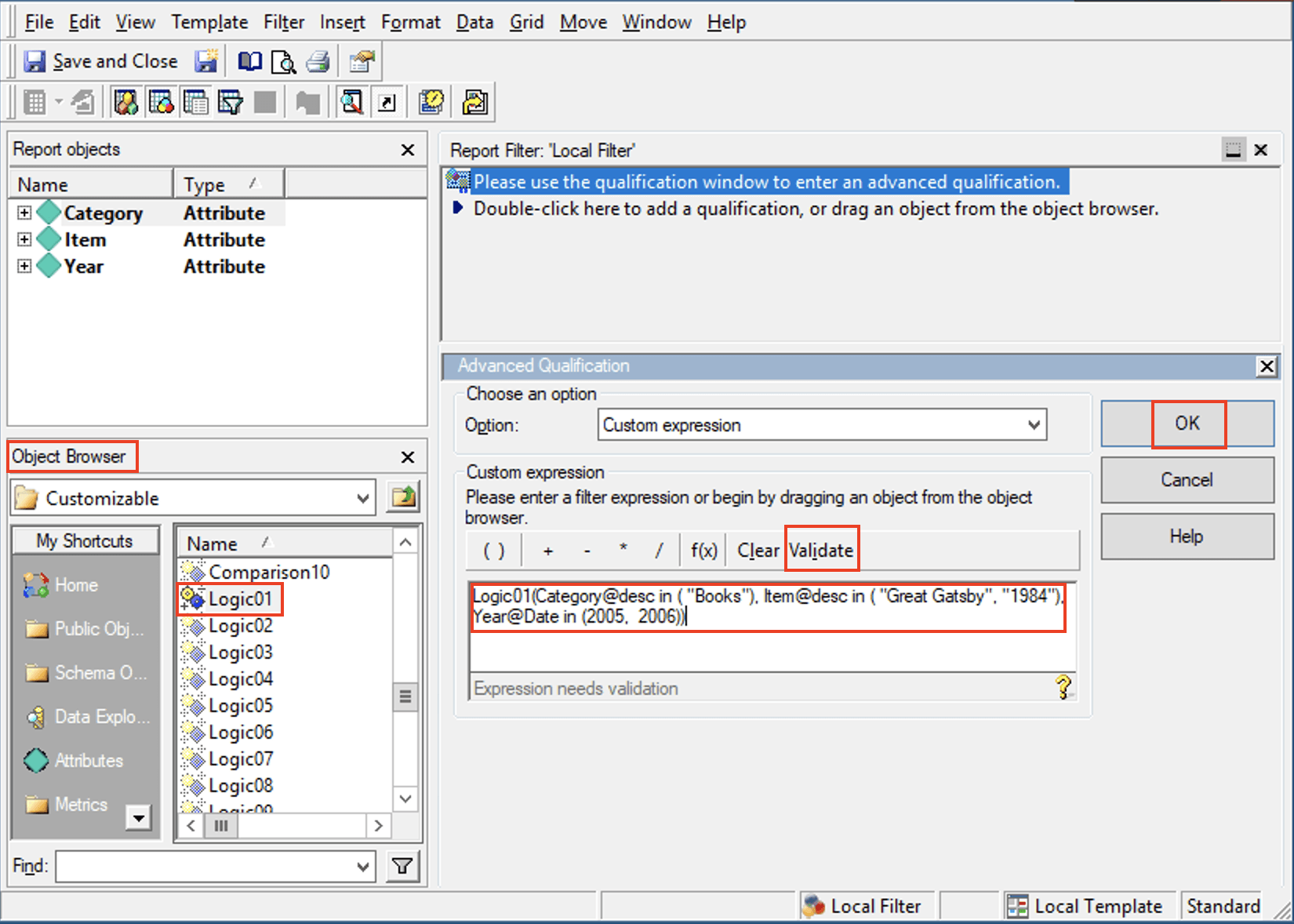Image resolution: width=1294 pixels, height=924 pixels.
Task: Expand the Category attribute node
Action: [24, 213]
